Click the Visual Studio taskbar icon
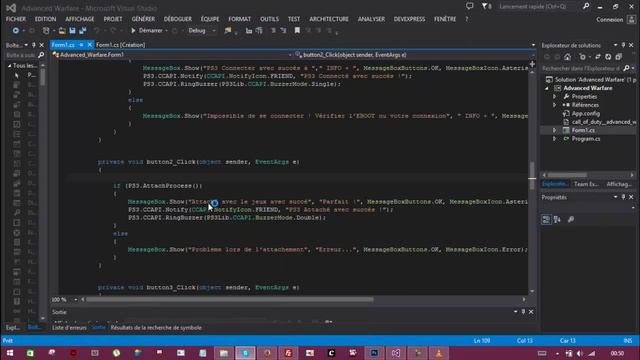 coord(396,353)
